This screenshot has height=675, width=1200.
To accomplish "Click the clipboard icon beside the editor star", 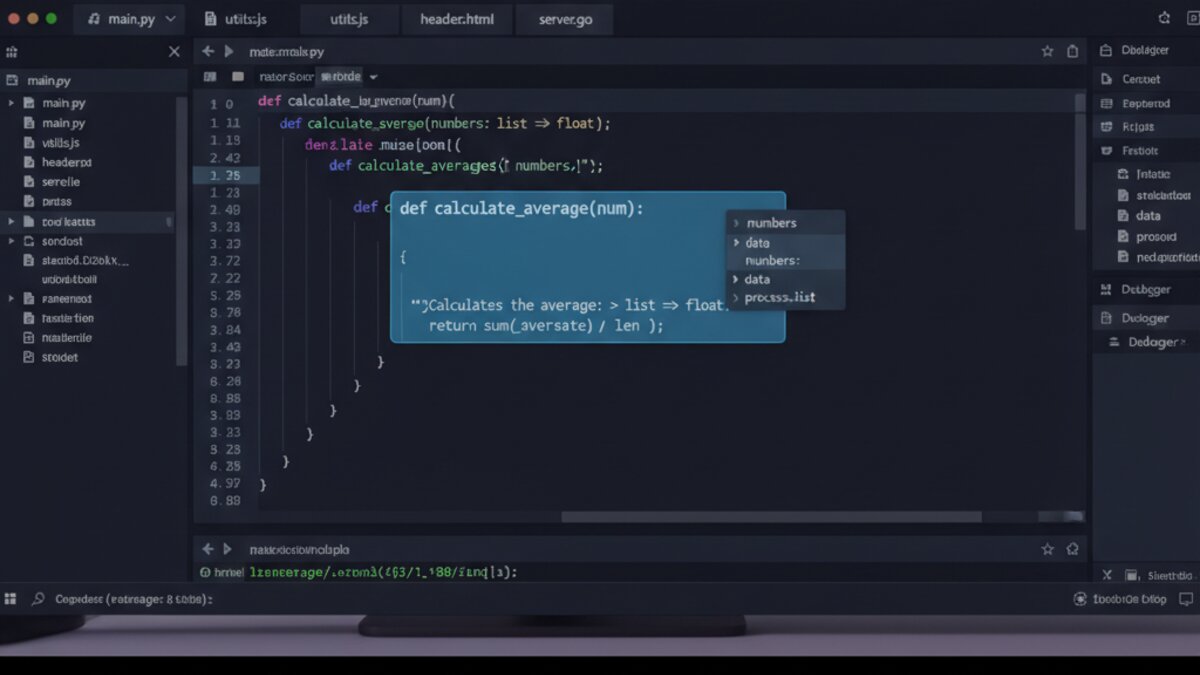I will click(x=1072, y=51).
